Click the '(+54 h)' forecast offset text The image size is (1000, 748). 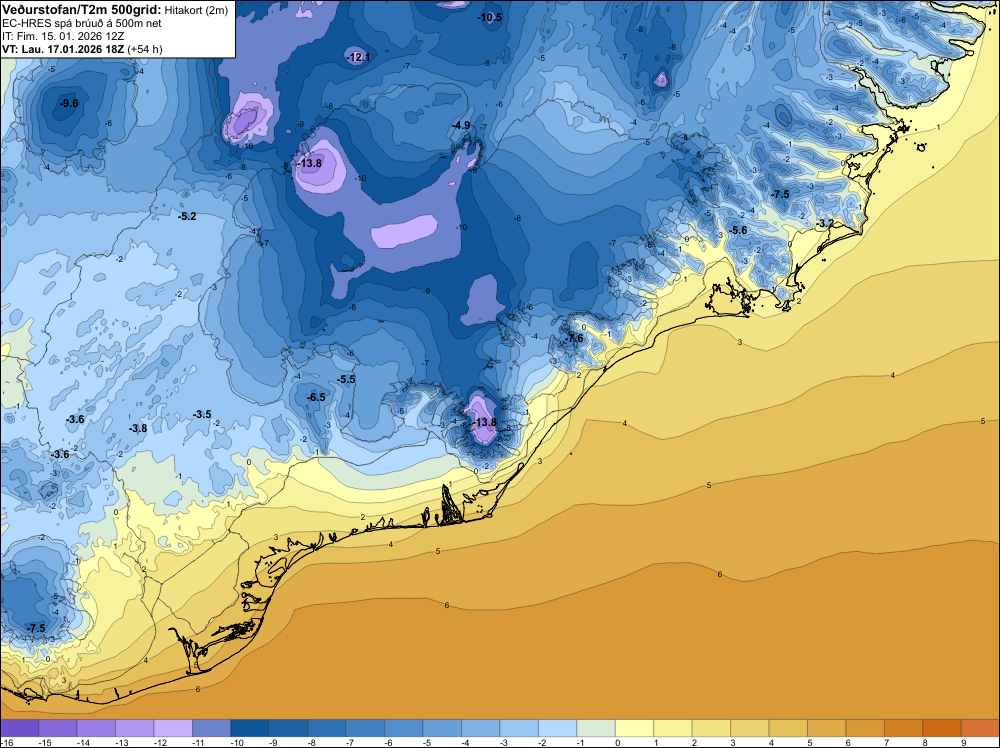tap(145, 49)
